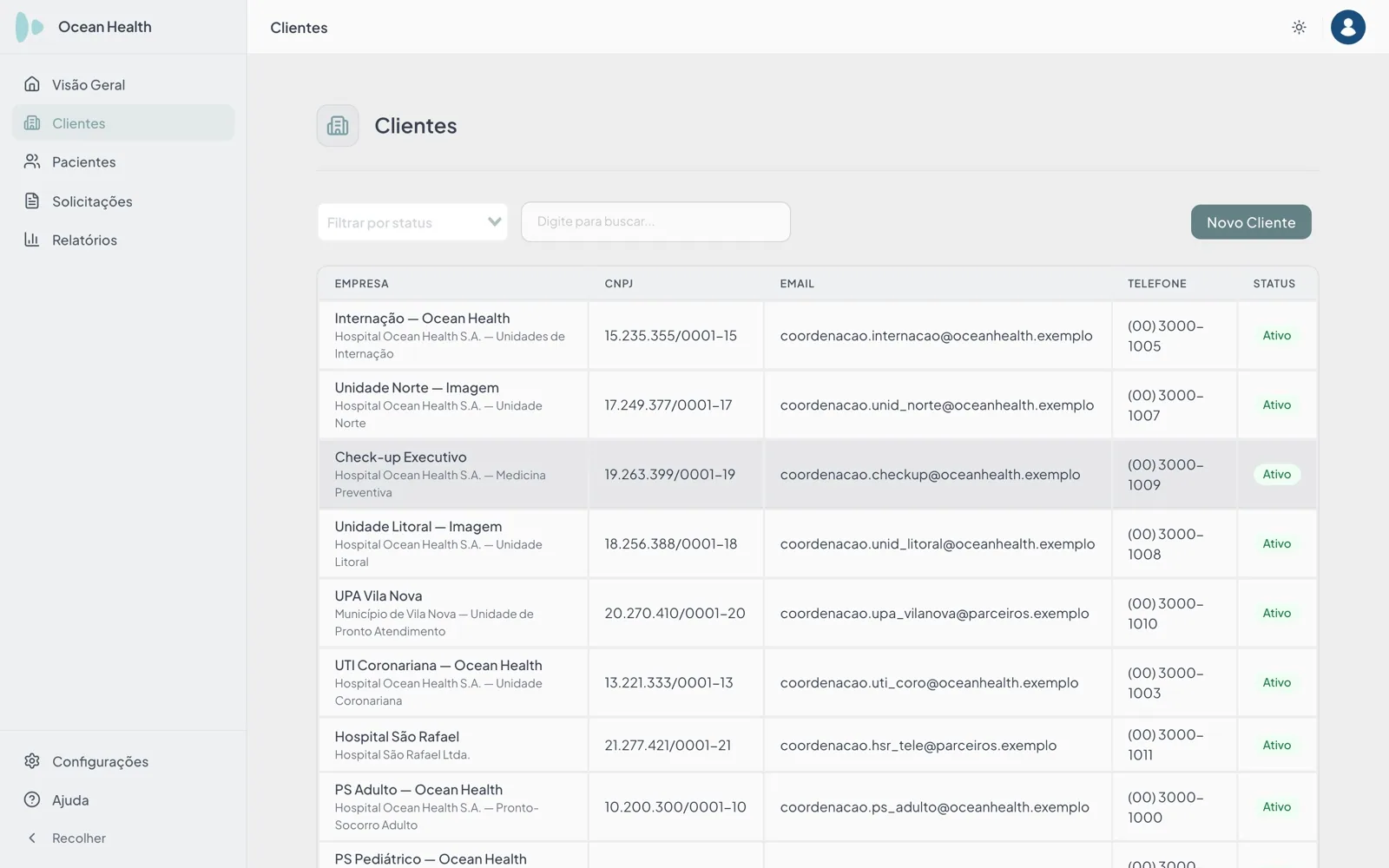
Task: Open Visão Geral home icon
Action: (32, 84)
